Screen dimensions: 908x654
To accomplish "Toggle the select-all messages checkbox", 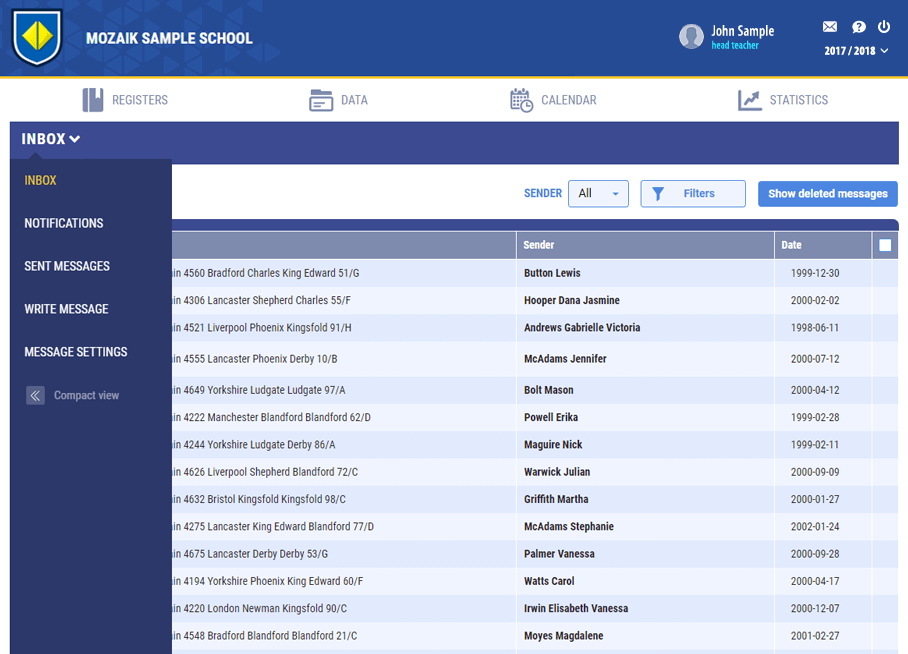I will click(885, 245).
